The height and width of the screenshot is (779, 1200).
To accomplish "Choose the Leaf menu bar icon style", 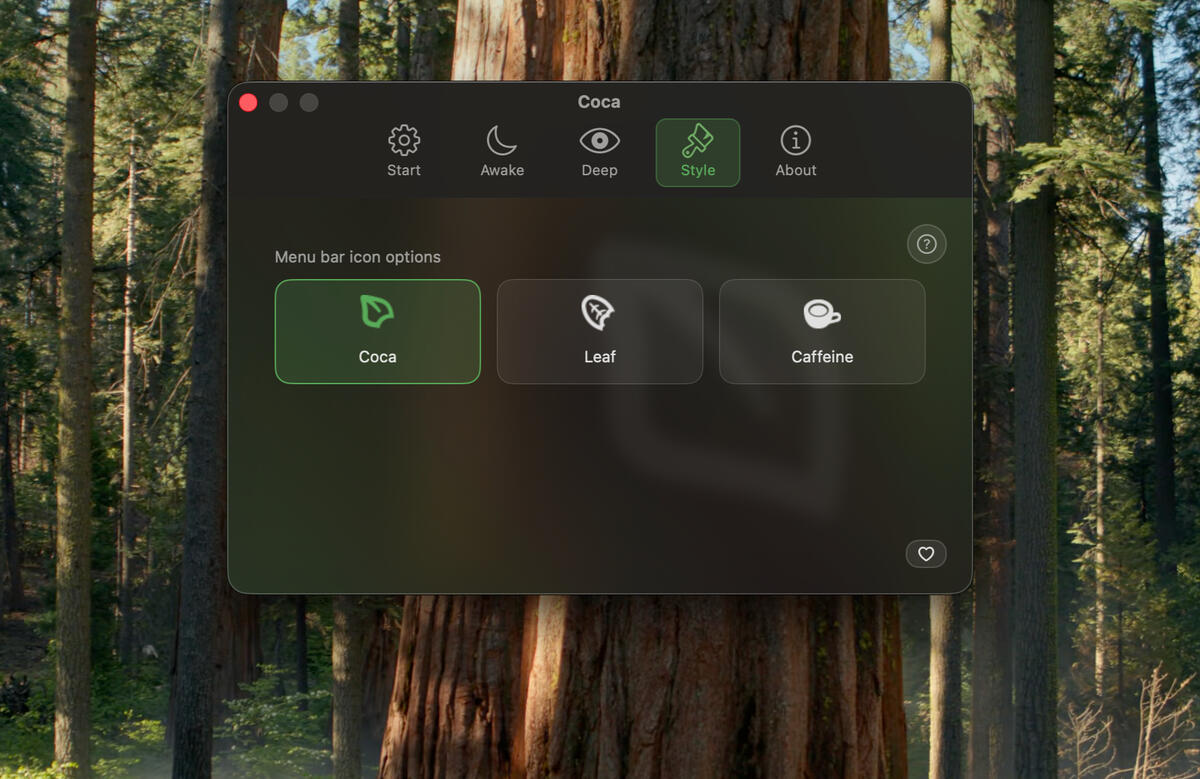I will click(599, 331).
